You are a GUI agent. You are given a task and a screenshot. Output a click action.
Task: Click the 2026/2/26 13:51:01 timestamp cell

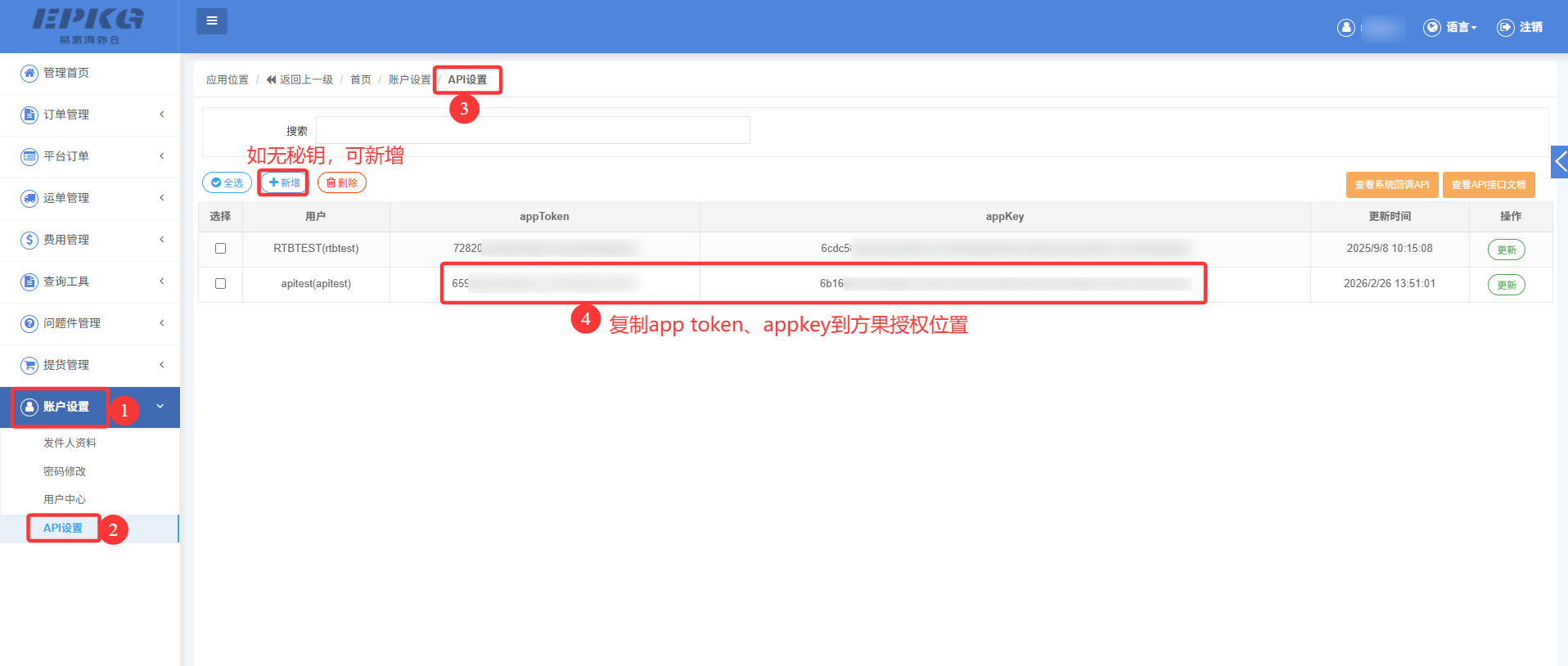click(1390, 284)
